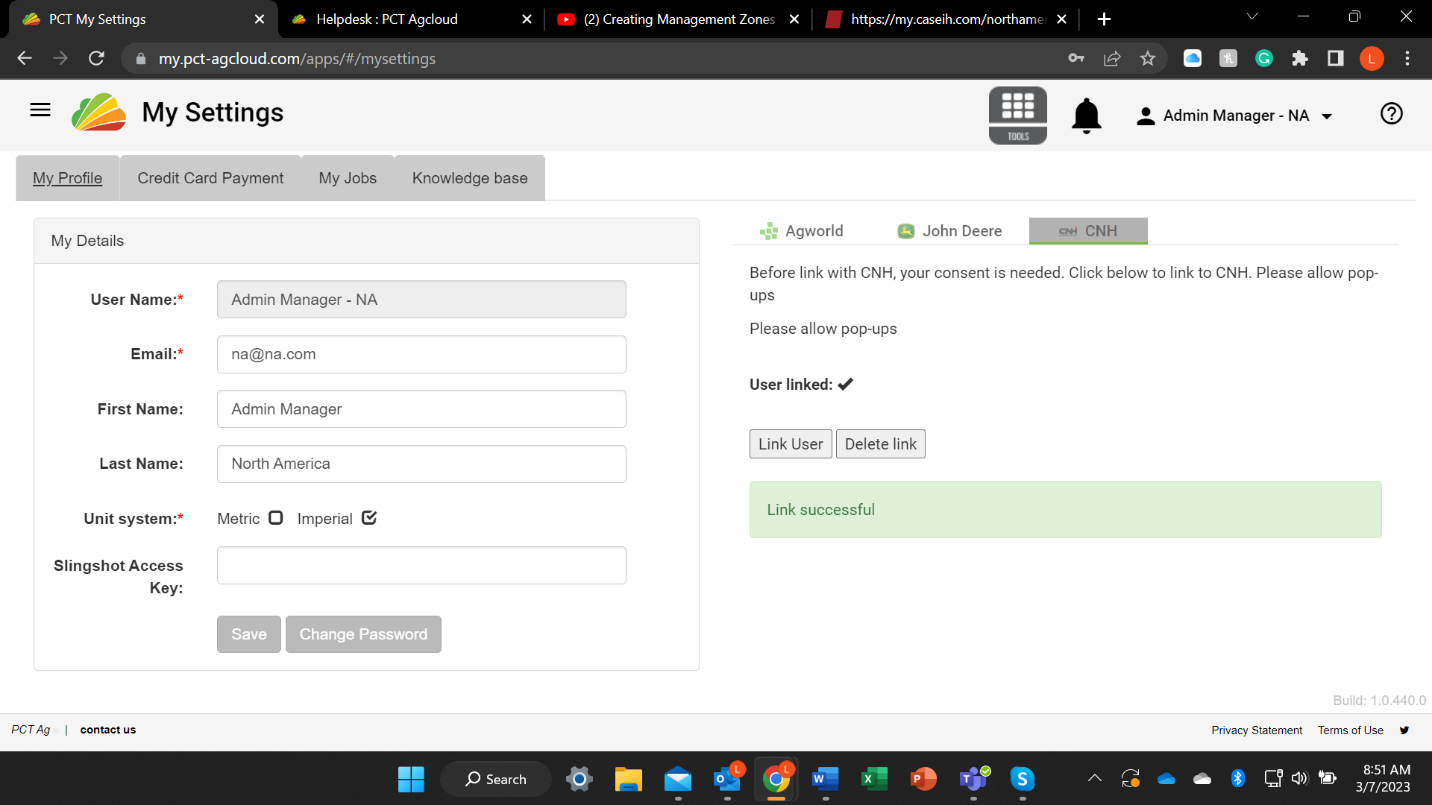Screen dimensions: 1432x805
Task: Switch to the My Profile tab
Action: 67,178
